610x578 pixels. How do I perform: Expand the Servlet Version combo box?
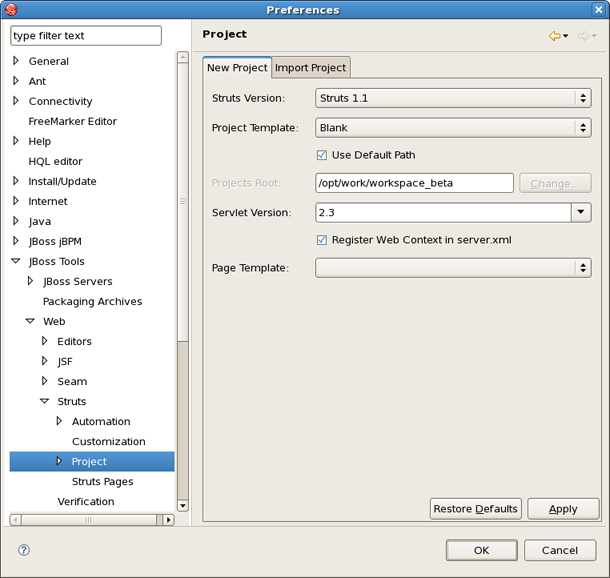point(581,212)
